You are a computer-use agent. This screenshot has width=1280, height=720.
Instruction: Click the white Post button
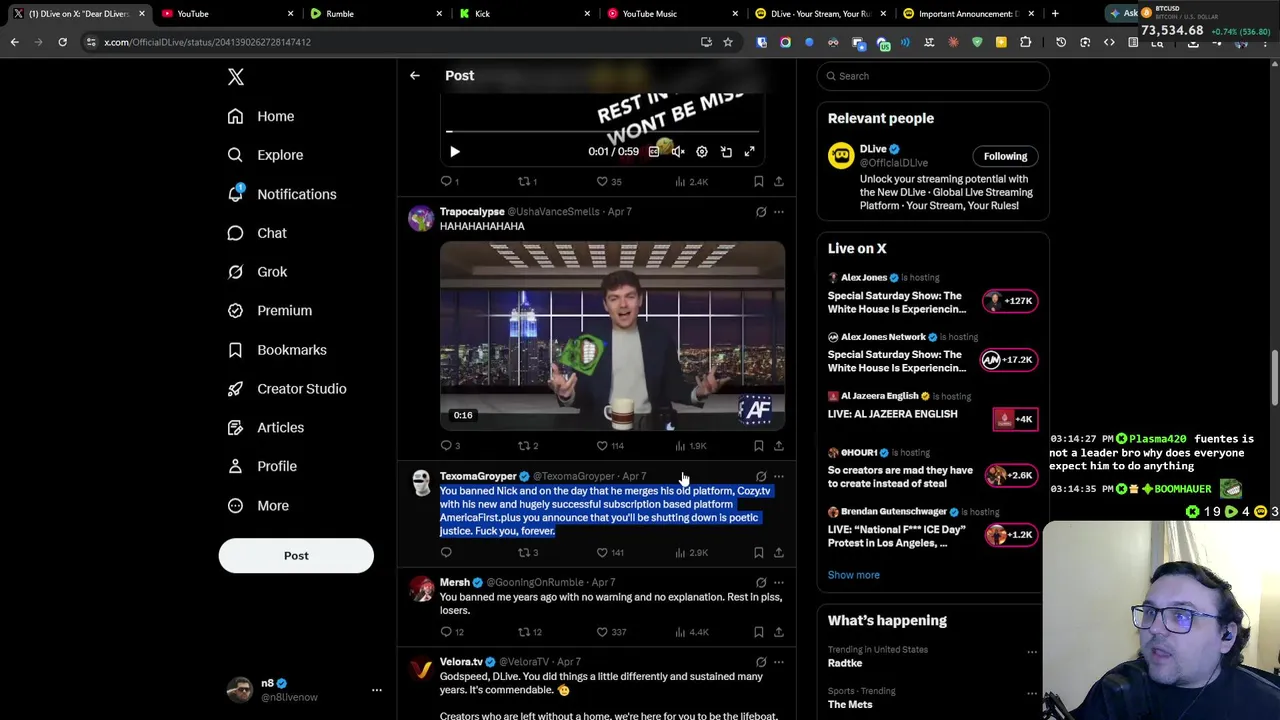pos(296,556)
